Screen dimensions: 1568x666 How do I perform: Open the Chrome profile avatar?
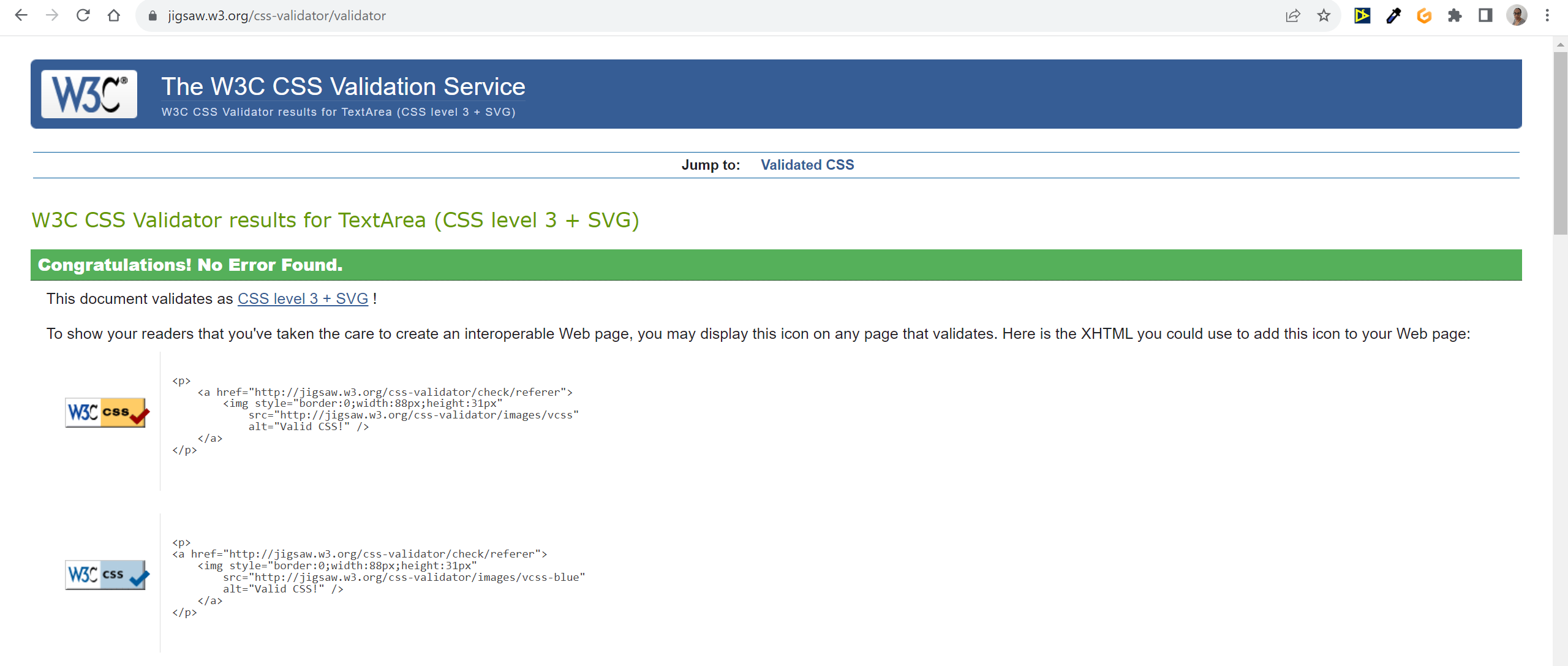pos(1517,15)
